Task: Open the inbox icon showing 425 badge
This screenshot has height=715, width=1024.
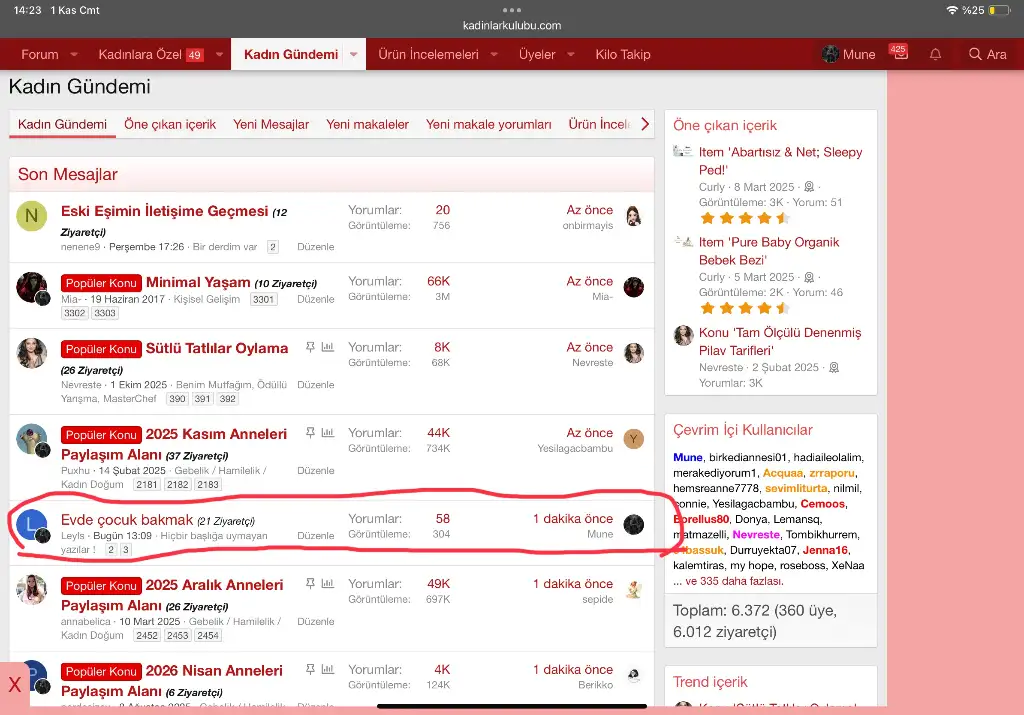Action: coord(900,54)
